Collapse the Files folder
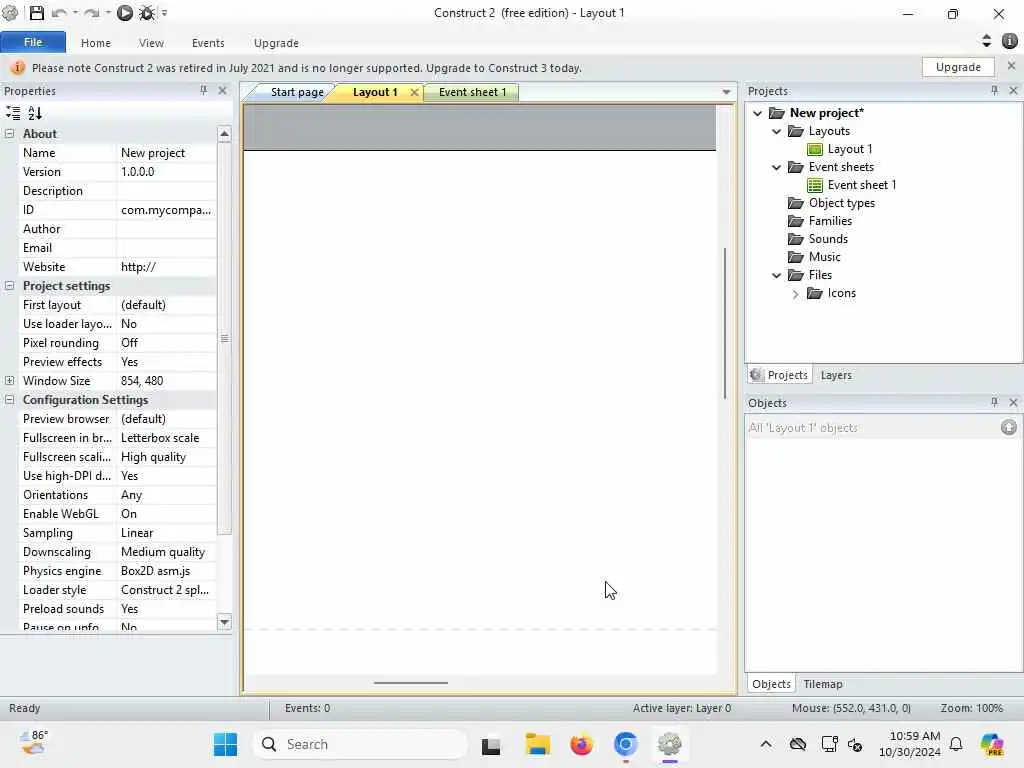Image resolution: width=1024 pixels, height=768 pixels. 776,275
